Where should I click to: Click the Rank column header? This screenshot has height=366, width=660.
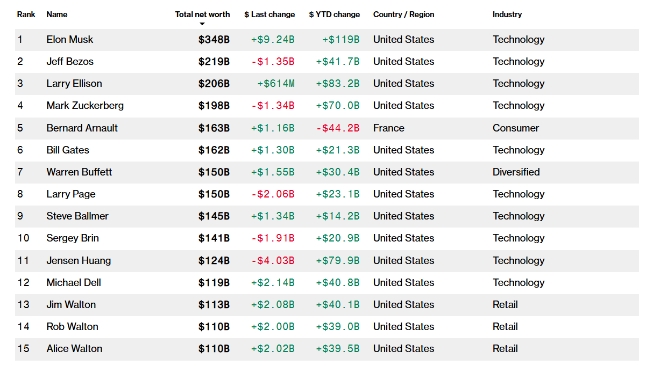(x=26, y=14)
